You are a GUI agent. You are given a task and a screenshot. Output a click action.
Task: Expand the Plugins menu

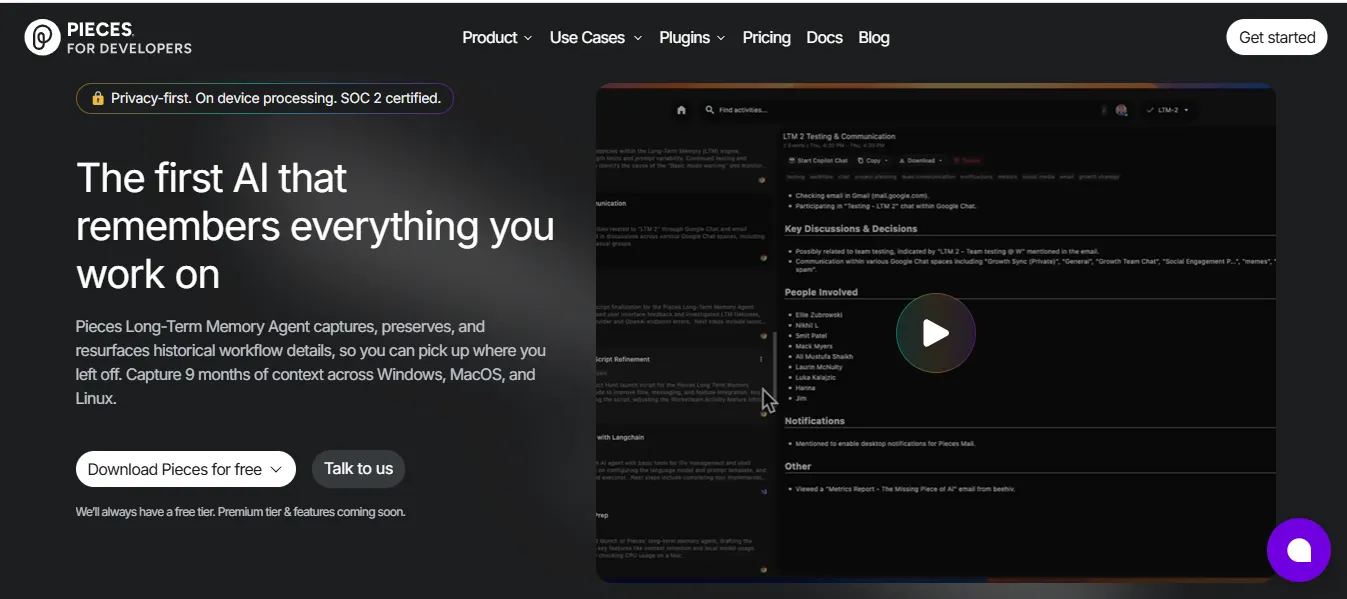point(692,38)
